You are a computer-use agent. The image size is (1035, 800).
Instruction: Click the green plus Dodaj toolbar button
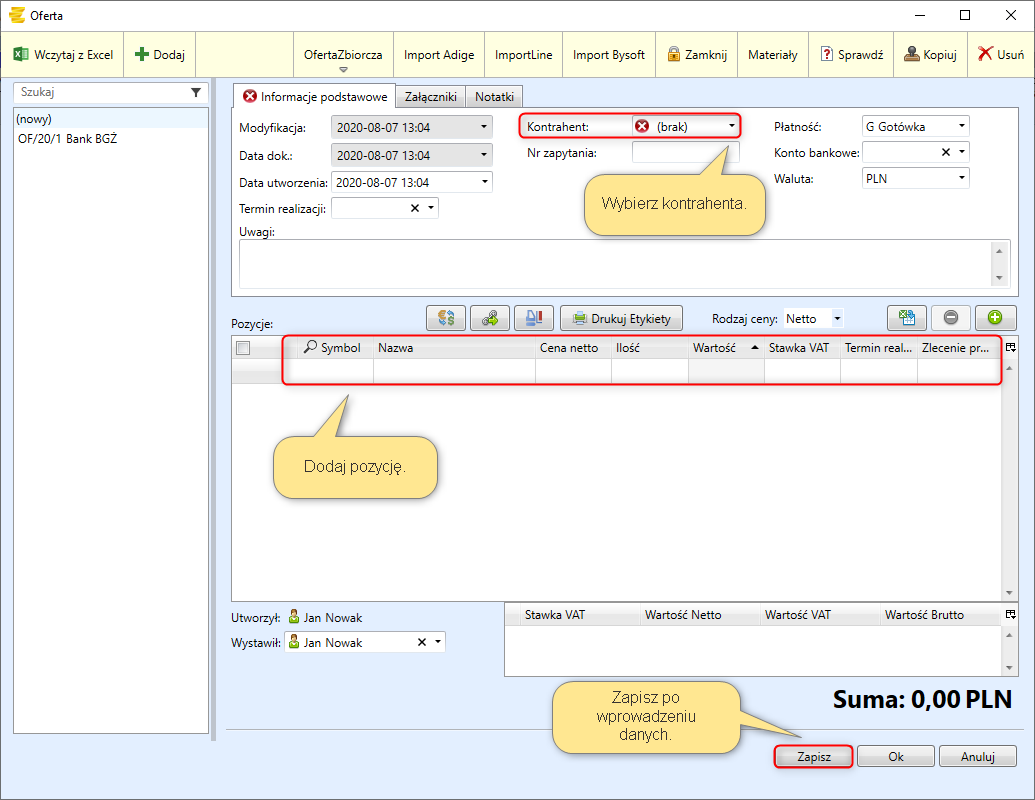(x=142, y=54)
